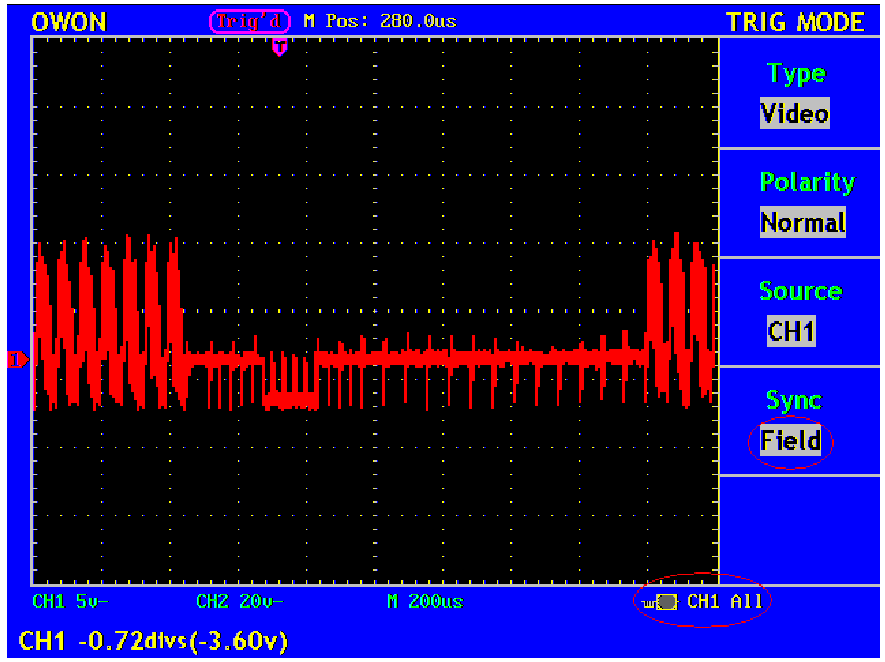885x662 pixels.
Task: Click the CH1 -0.72divs(-3.60v) position readout
Action: (x=154, y=641)
